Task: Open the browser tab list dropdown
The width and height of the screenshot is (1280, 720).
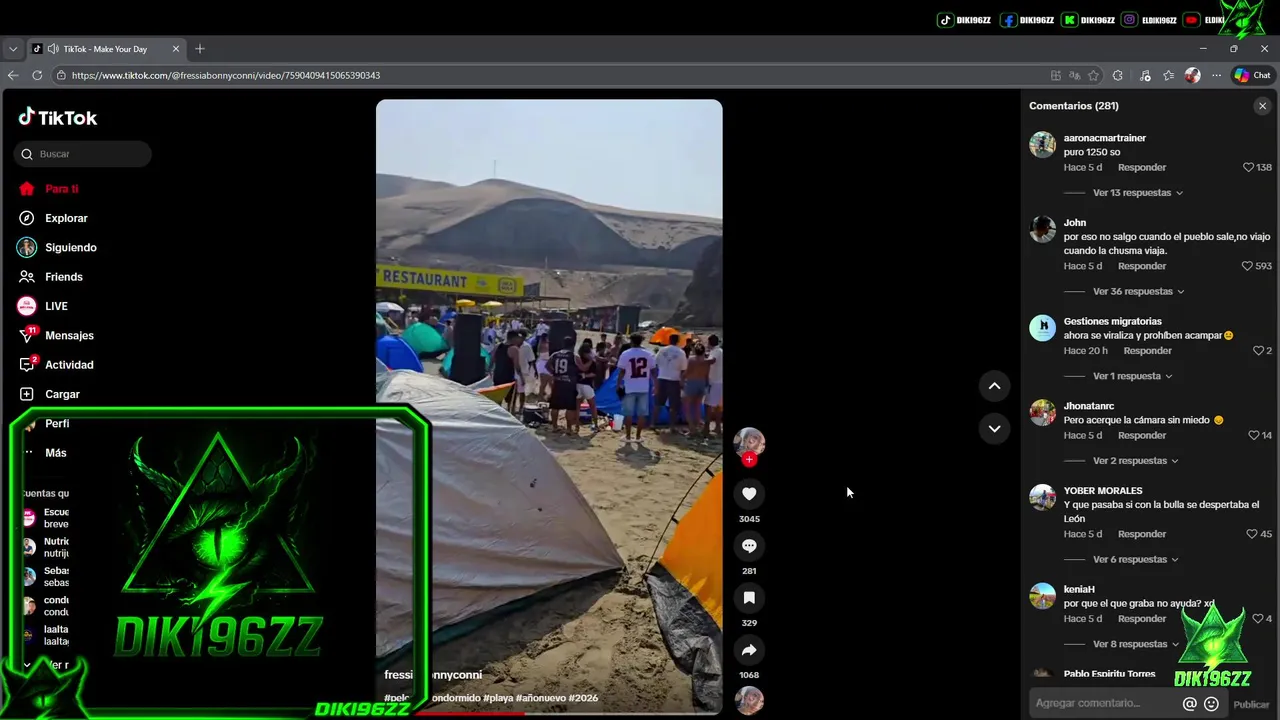Action: click(x=13, y=49)
